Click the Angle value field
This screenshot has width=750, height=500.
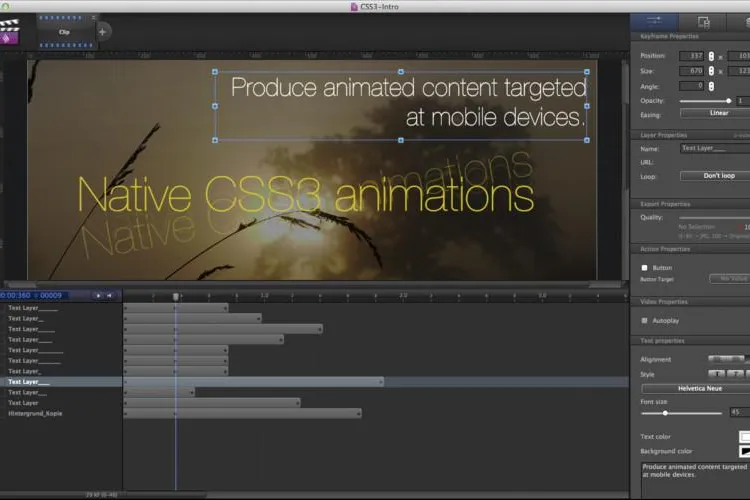[692, 86]
